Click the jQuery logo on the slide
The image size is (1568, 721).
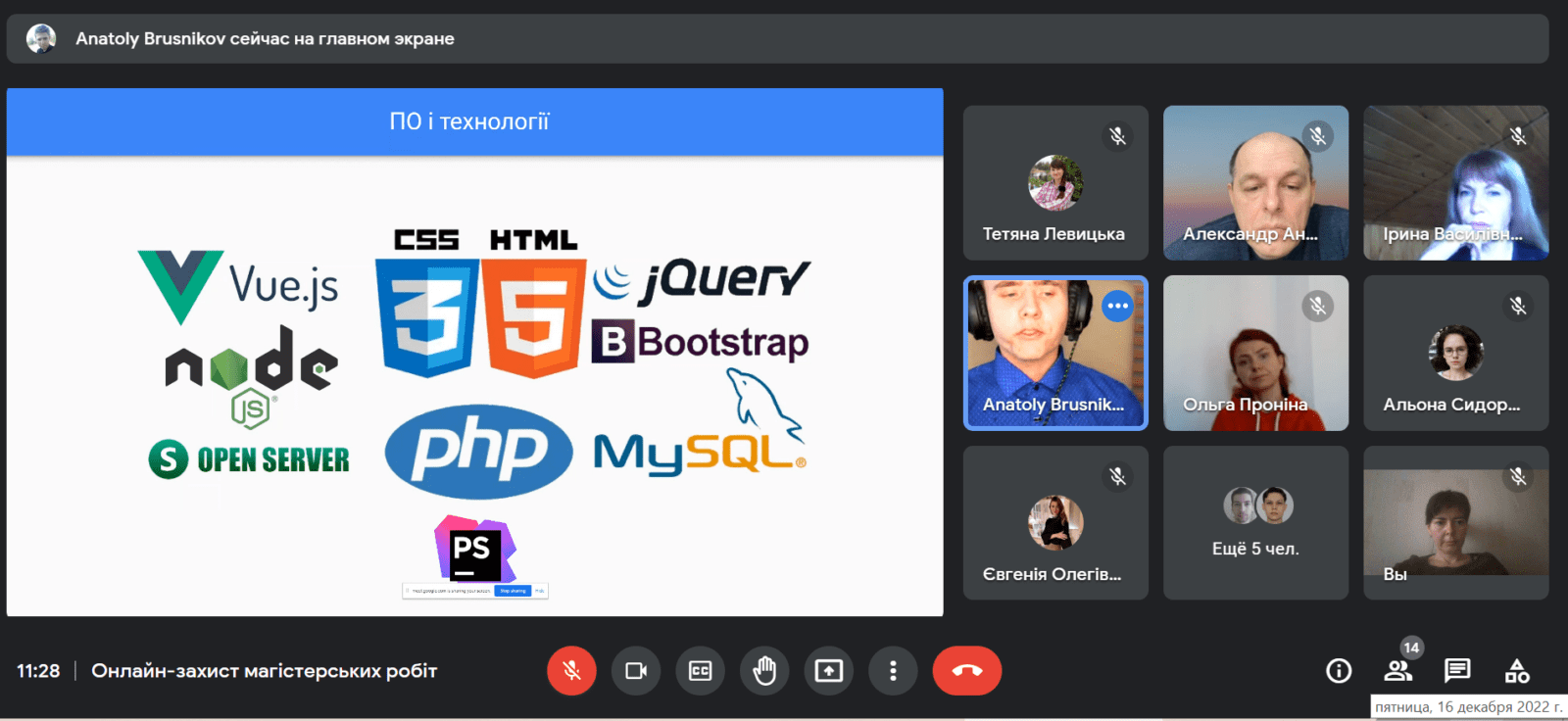[x=702, y=281]
